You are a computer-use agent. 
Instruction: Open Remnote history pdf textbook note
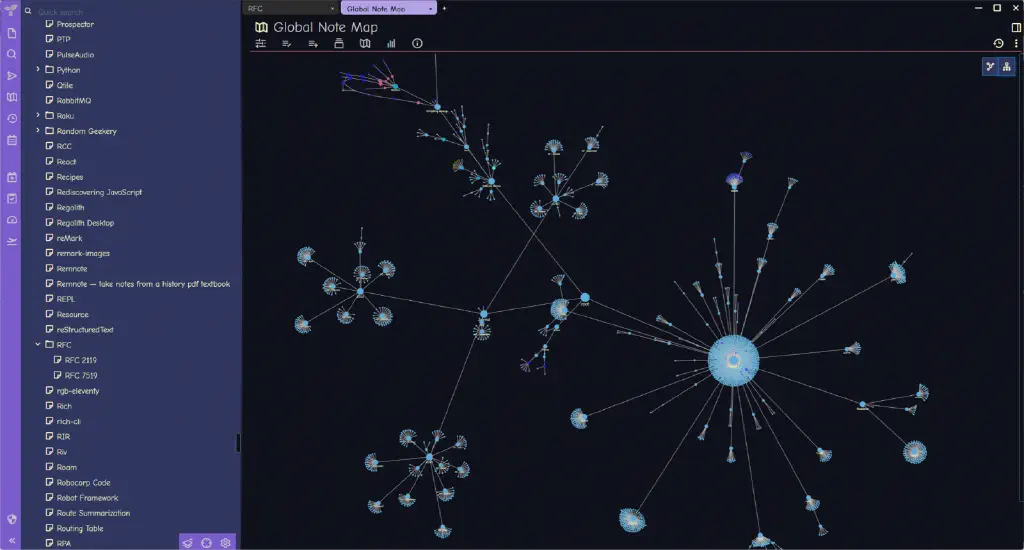click(143, 284)
